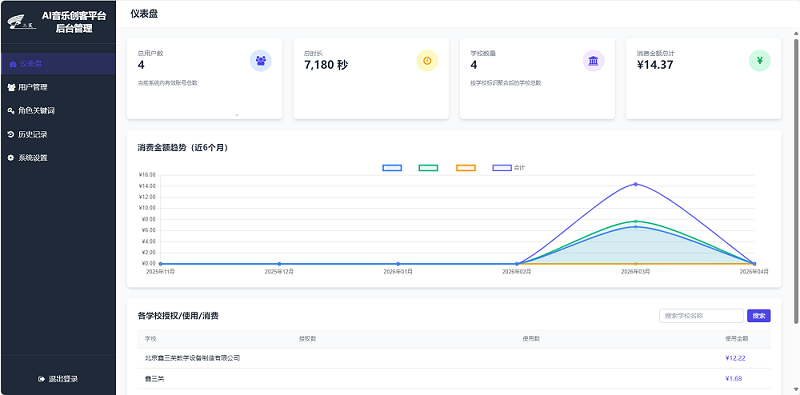This screenshot has width=800, height=395.
Task: Click the clock icon on the 总时长 card
Action: (427, 61)
